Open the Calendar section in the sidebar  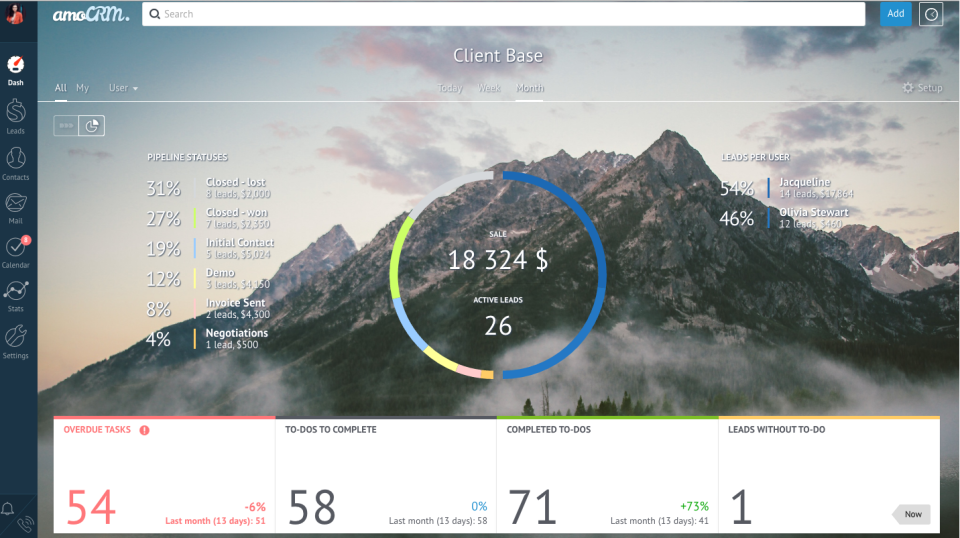pos(15,252)
